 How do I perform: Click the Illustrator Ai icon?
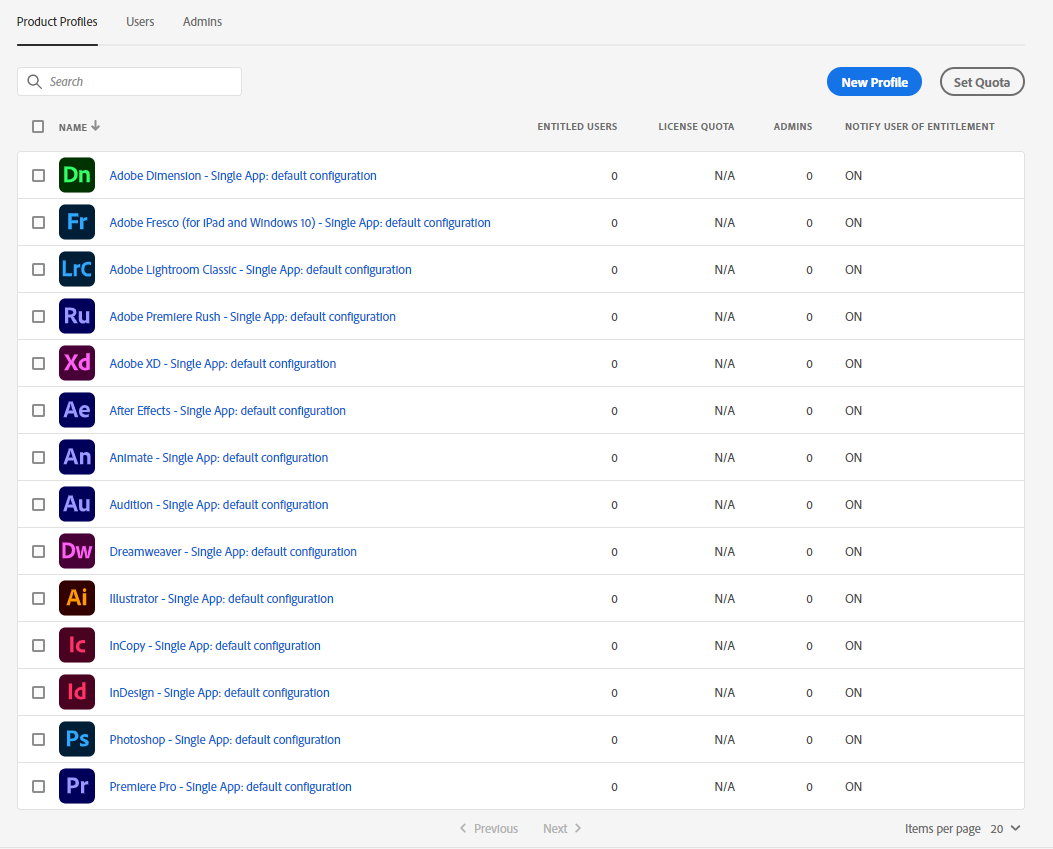click(77, 598)
